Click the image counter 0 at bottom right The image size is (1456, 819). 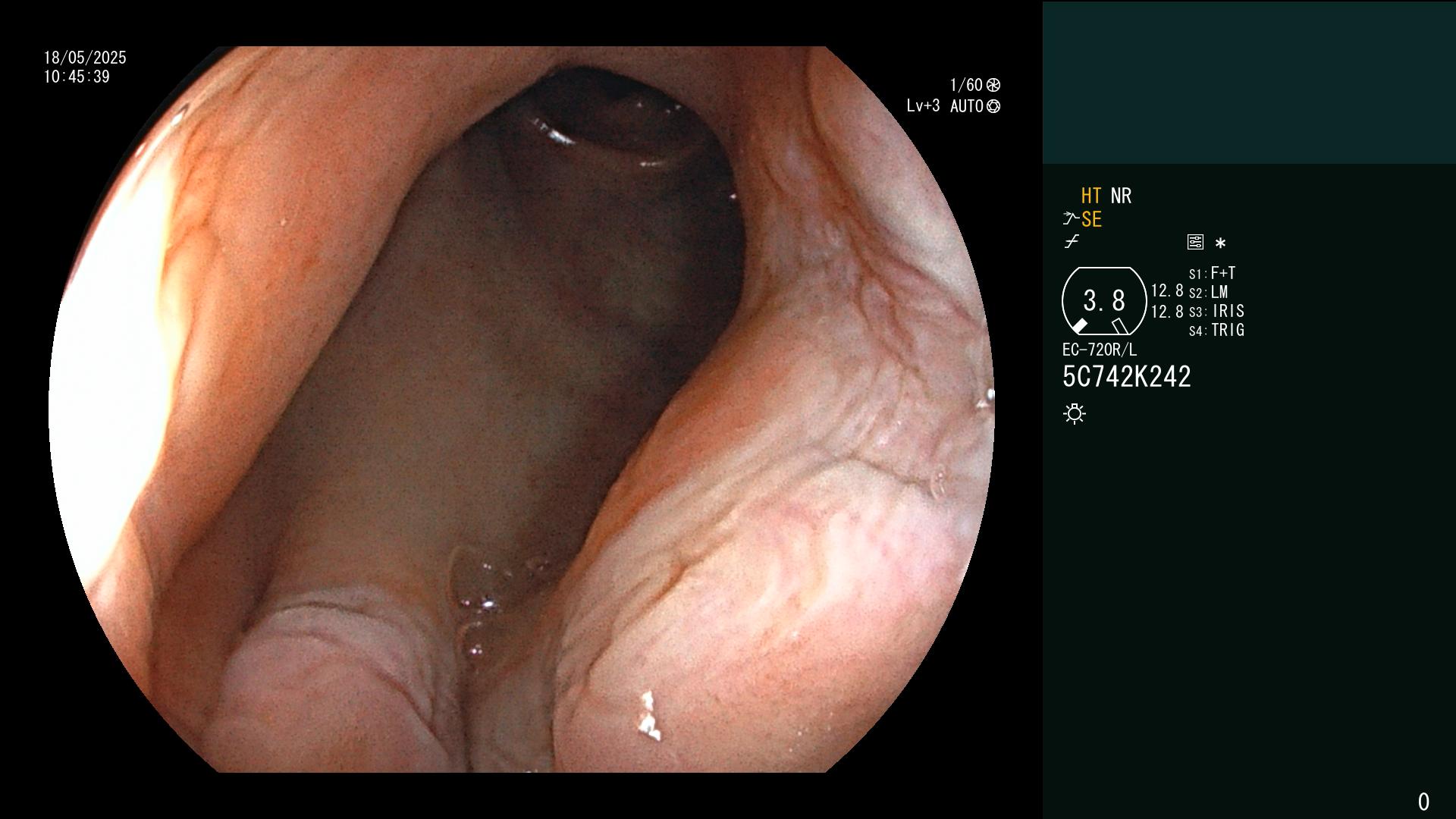click(1423, 802)
